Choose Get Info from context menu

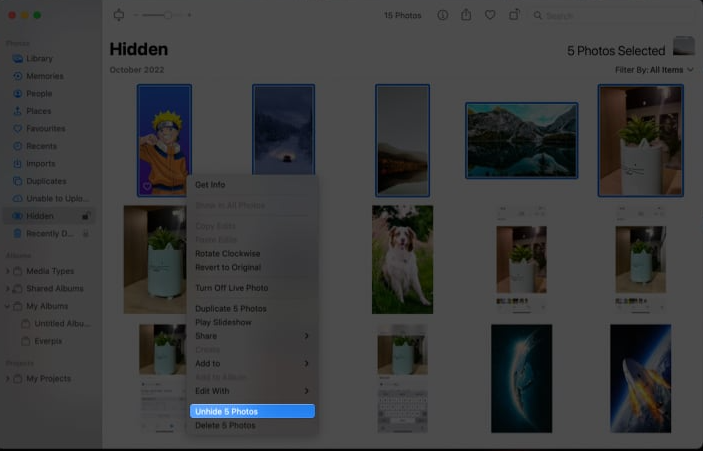coord(252,185)
